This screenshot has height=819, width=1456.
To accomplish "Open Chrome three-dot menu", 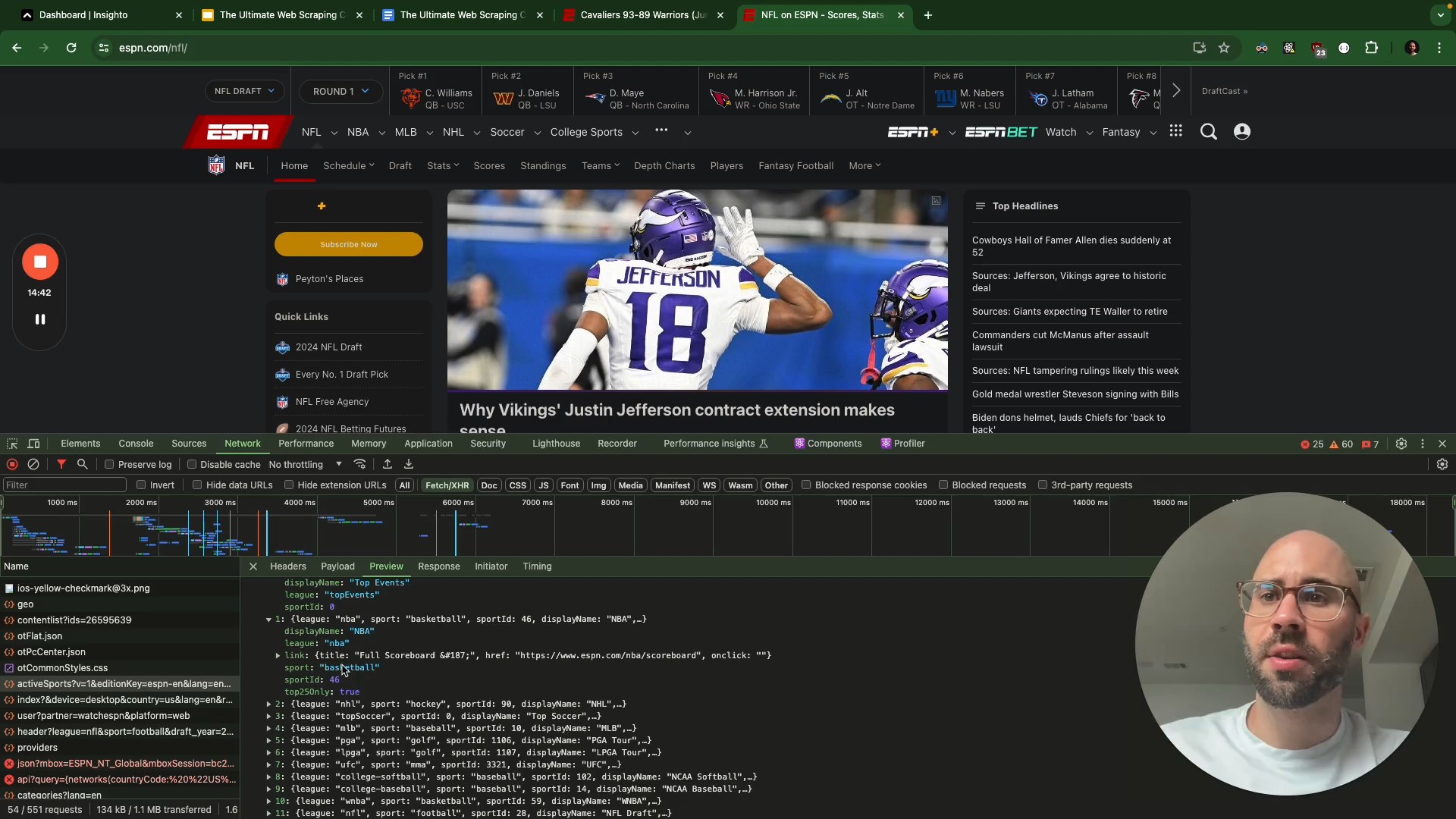I will coord(1439,48).
